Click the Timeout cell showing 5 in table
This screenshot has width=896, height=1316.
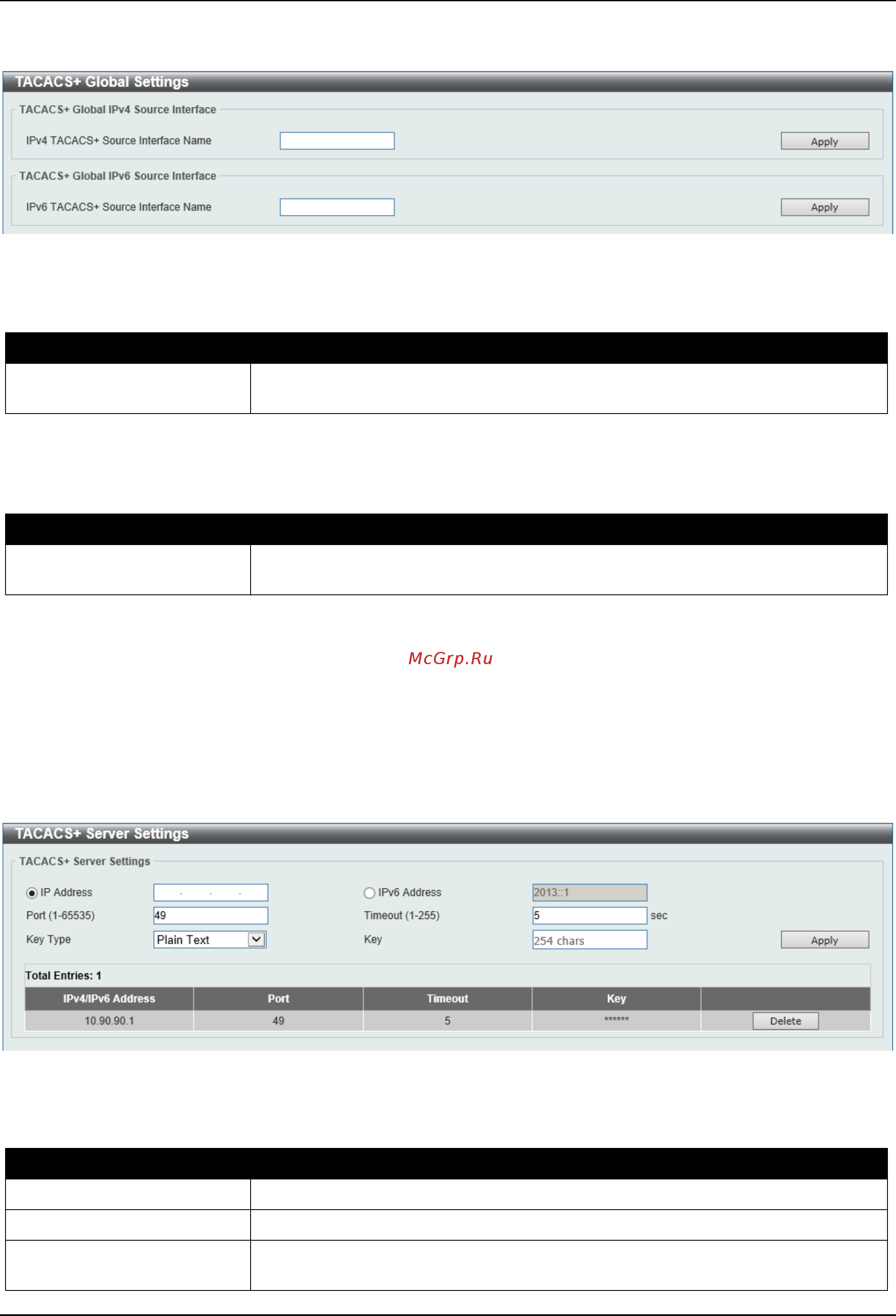[448, 1021]
